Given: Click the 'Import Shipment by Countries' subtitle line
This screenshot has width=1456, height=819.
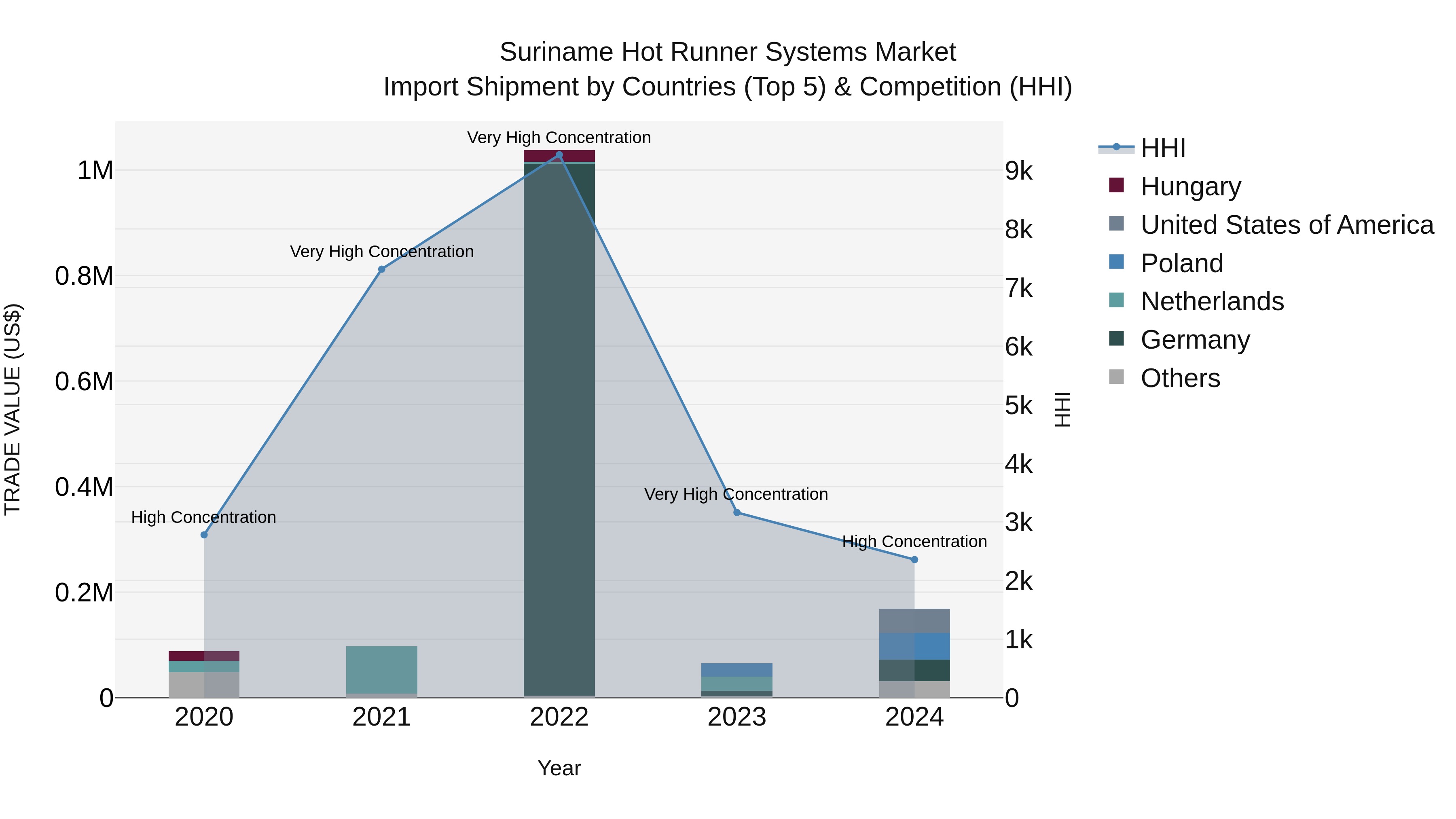Looking at the screenshot, I should [x=728, y=87].
